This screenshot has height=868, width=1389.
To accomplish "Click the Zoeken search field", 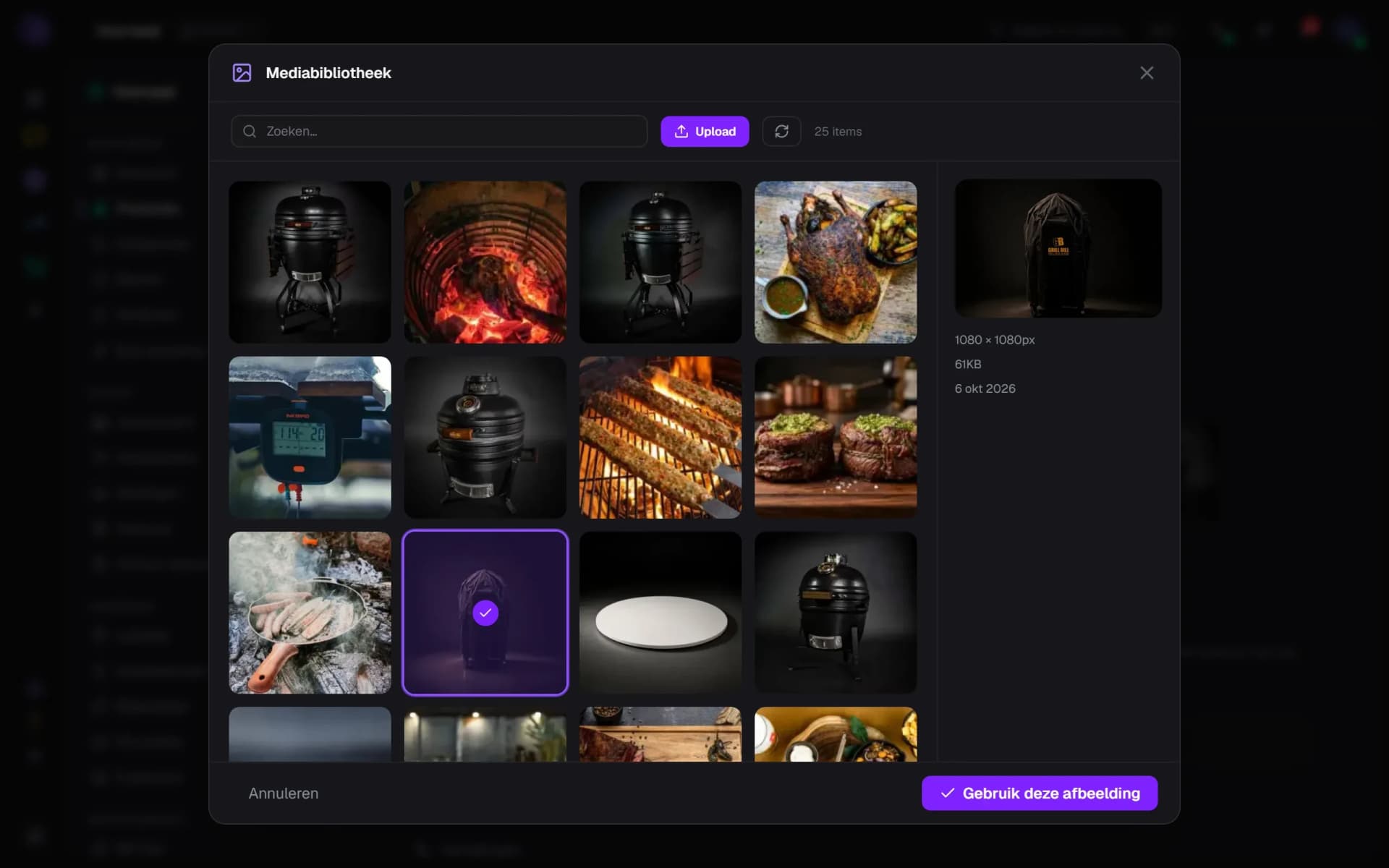I will [x=439, y=132].
